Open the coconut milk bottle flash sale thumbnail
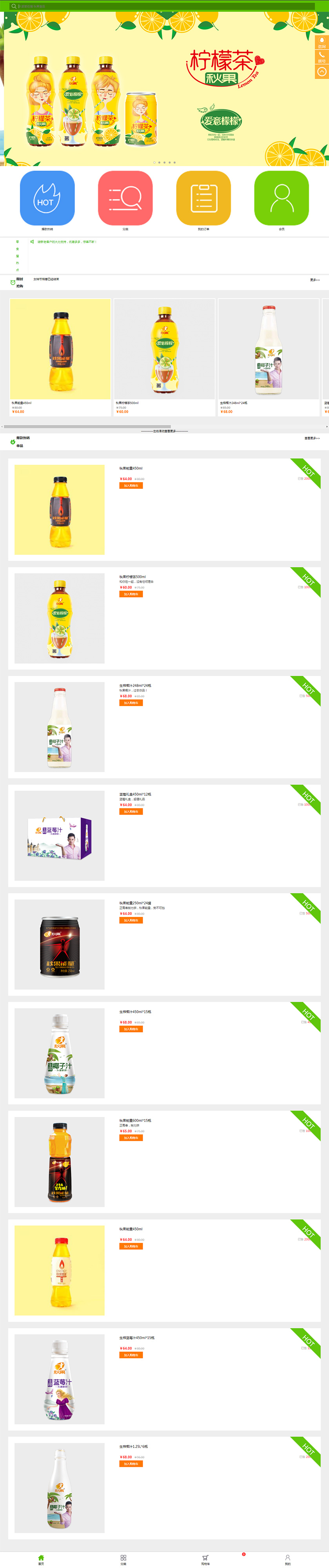Screen dimensions: 329x1568 pyautogui.click(x=269, y=349)
